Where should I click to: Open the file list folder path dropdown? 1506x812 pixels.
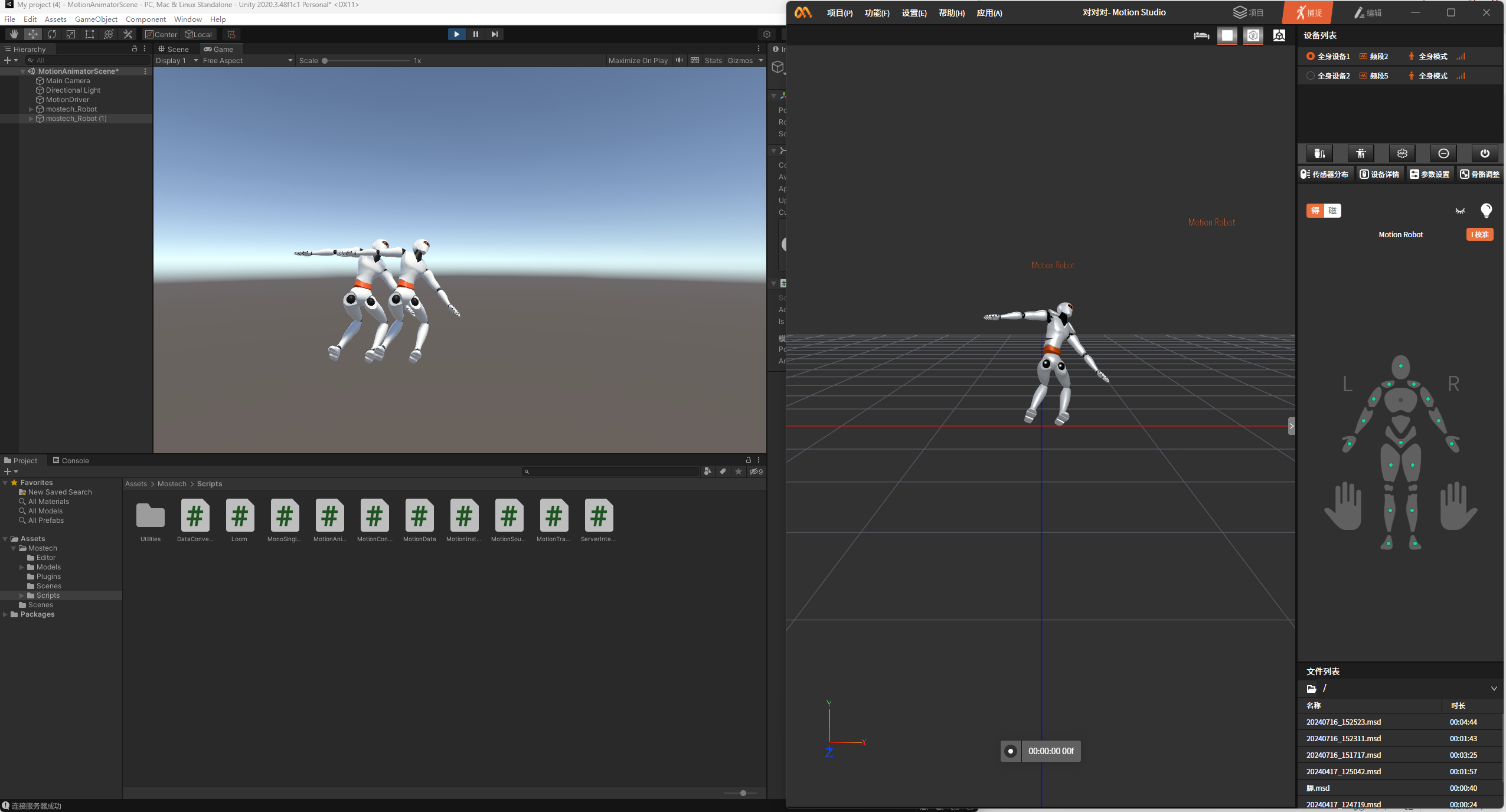[x=1494, y=689]
